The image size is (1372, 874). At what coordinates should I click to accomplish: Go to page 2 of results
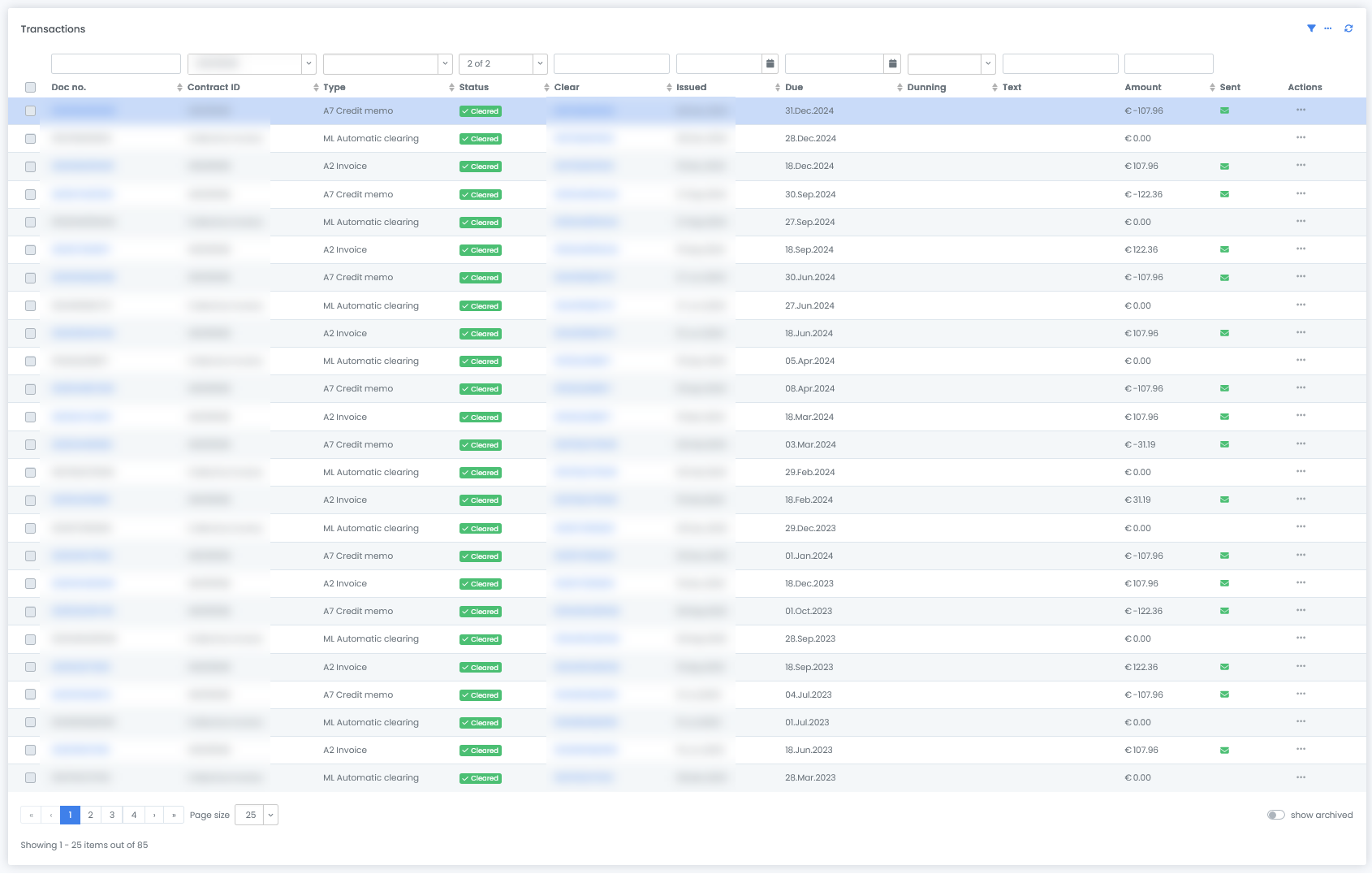tap(91, 815)
